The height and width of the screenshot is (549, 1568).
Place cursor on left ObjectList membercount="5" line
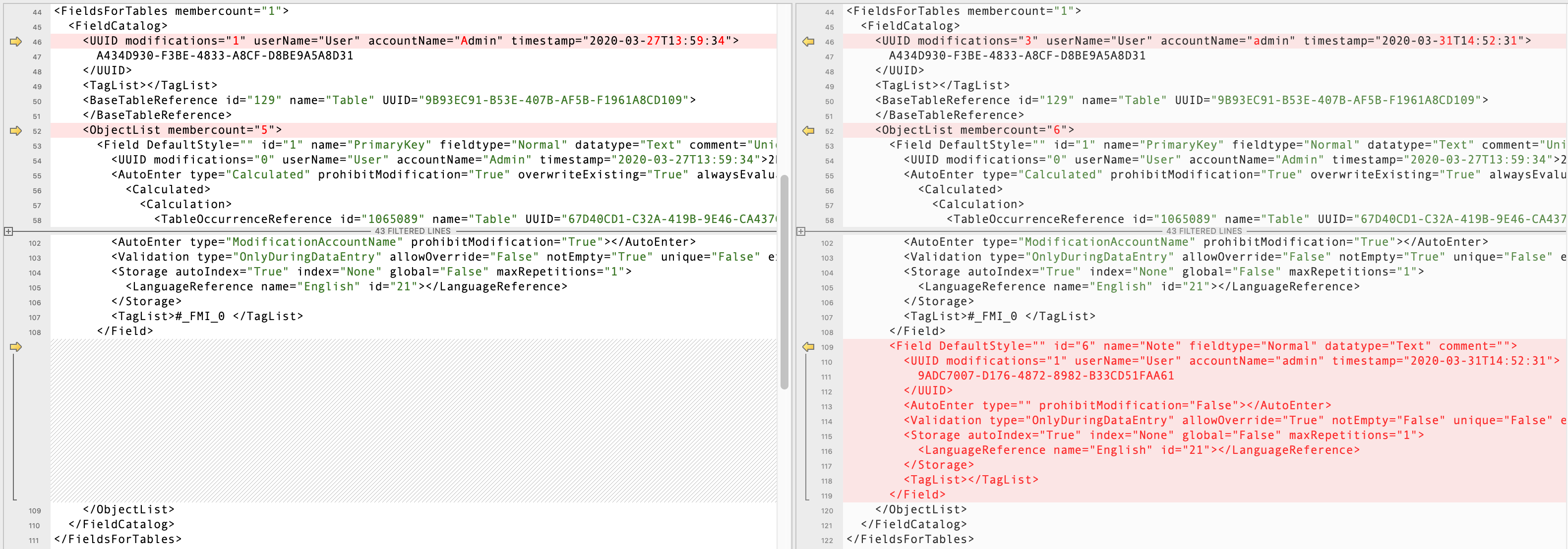[182, 130]
